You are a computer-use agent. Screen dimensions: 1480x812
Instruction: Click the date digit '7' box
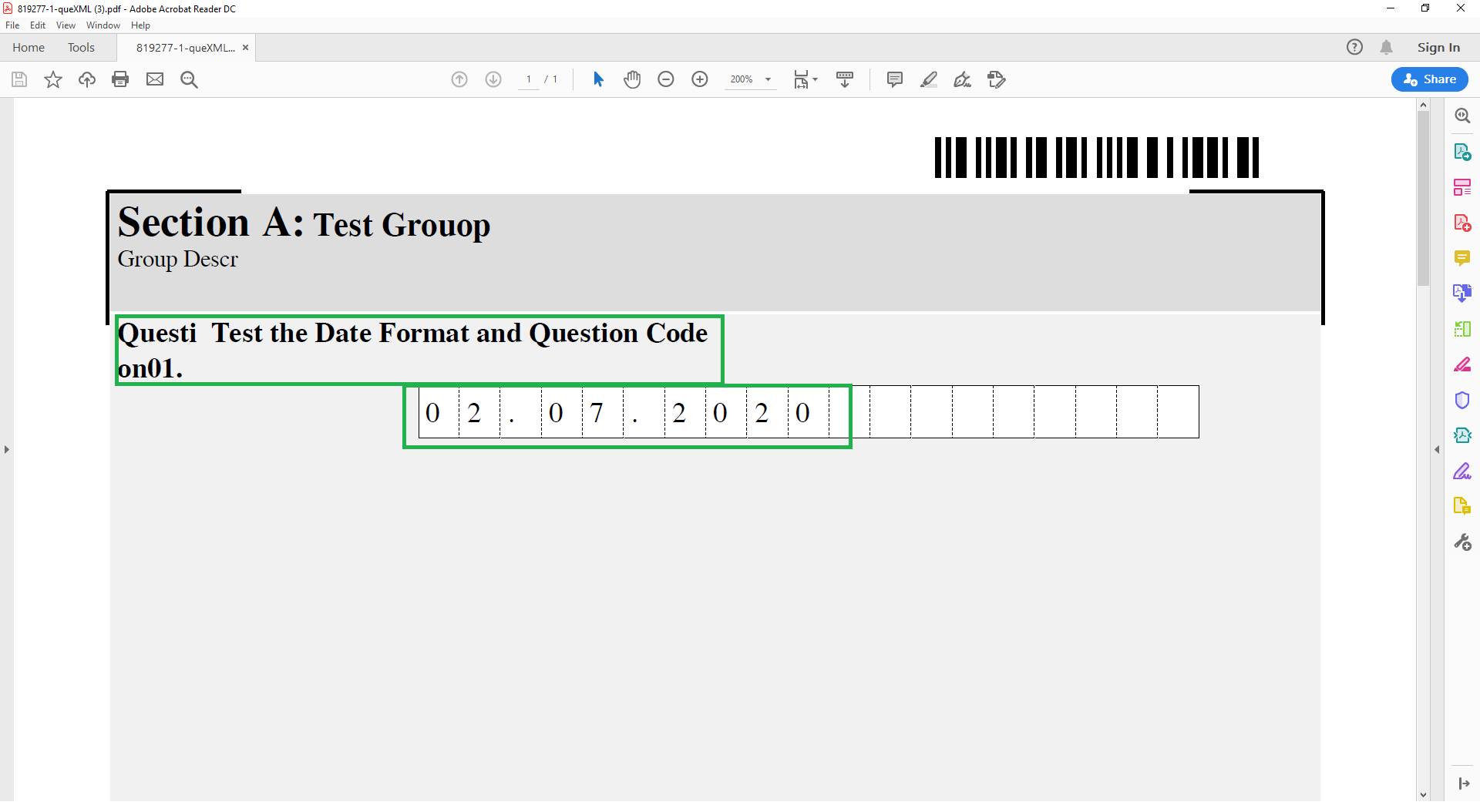point(603,412)
